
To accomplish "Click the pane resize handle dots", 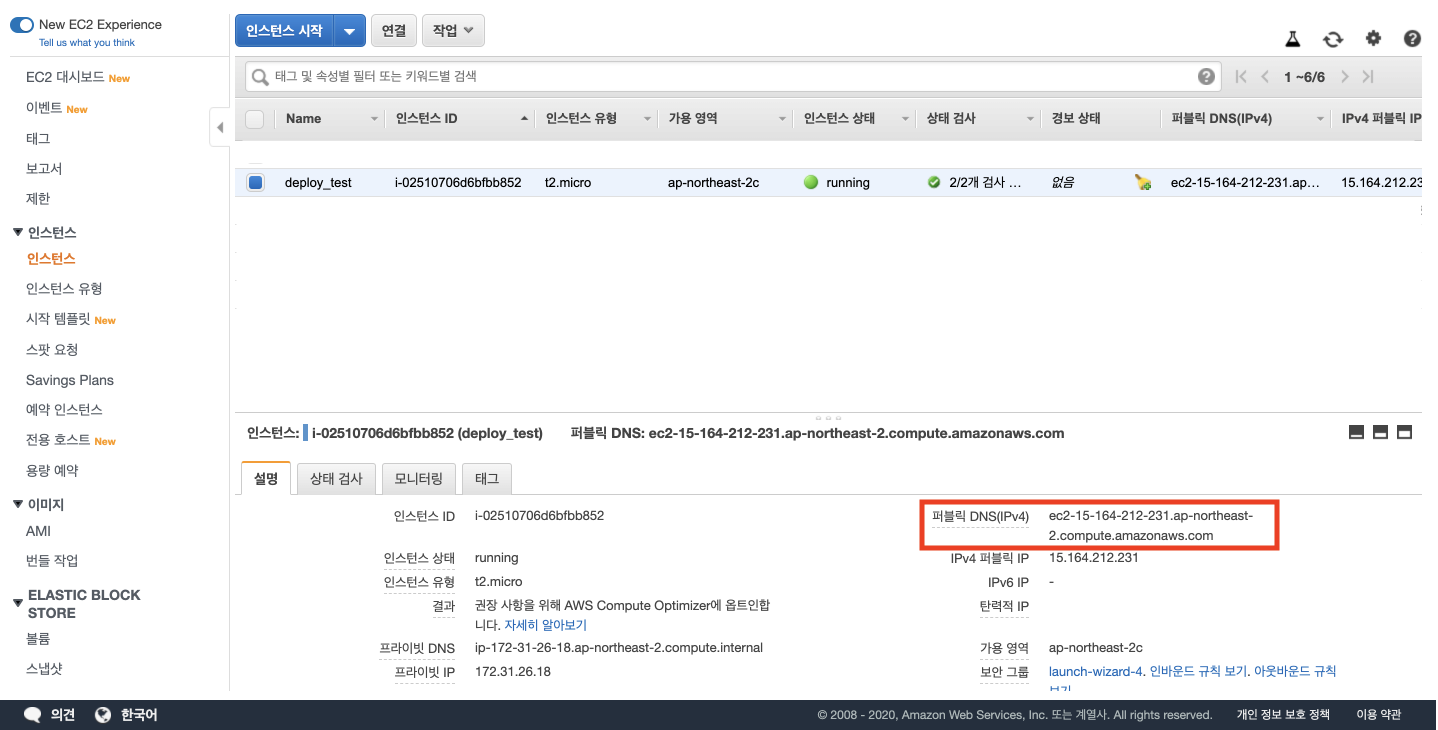I will [x=826, y=417].
